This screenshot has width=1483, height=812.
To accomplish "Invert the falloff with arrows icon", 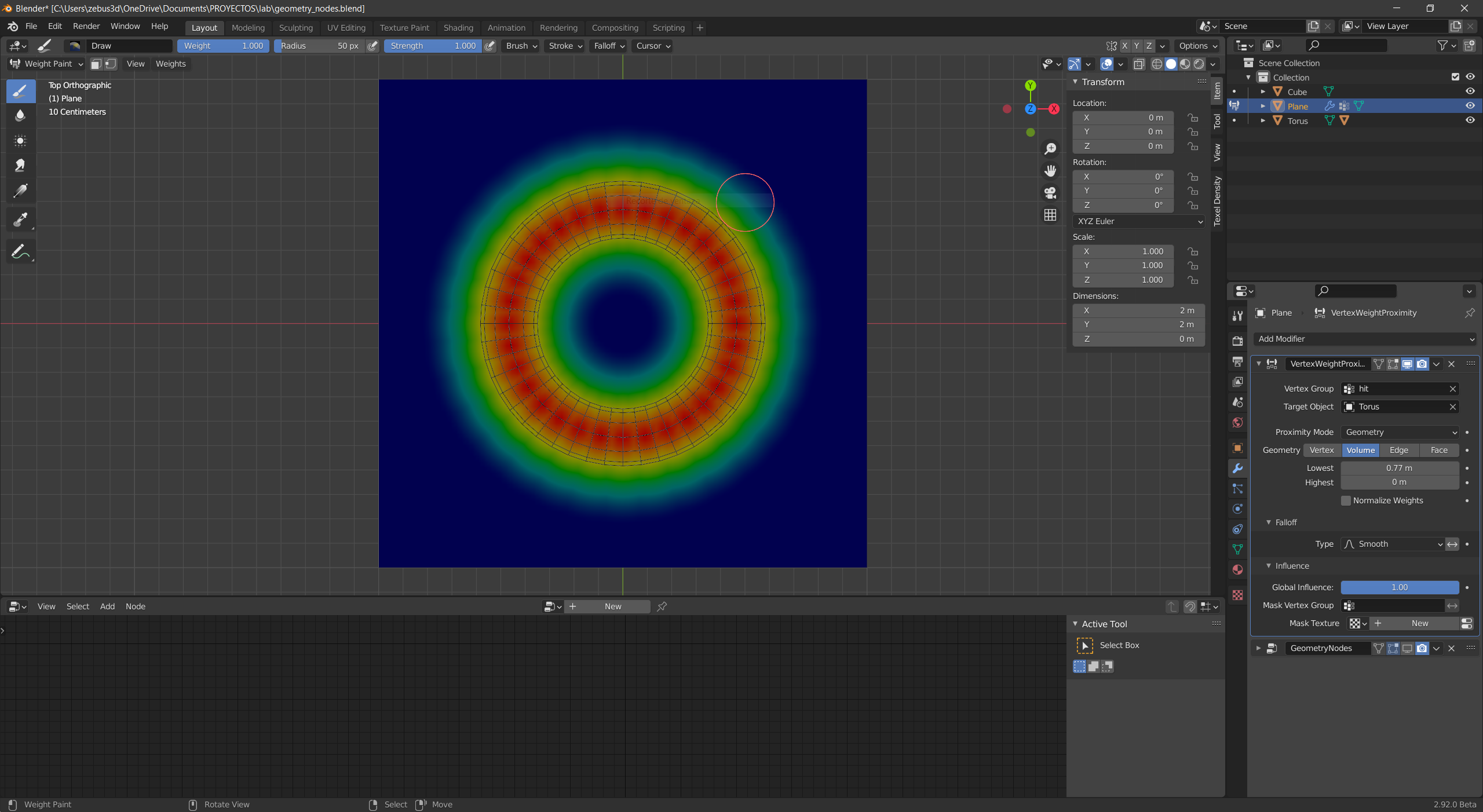I will coord(1452,544).
